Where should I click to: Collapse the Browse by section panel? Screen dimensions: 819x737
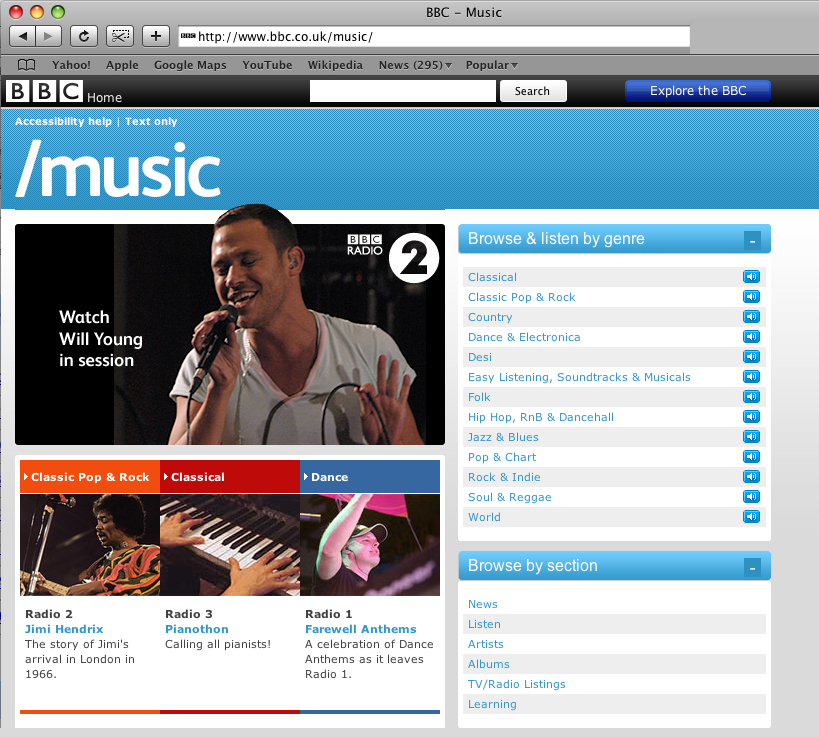pos(752,566)
